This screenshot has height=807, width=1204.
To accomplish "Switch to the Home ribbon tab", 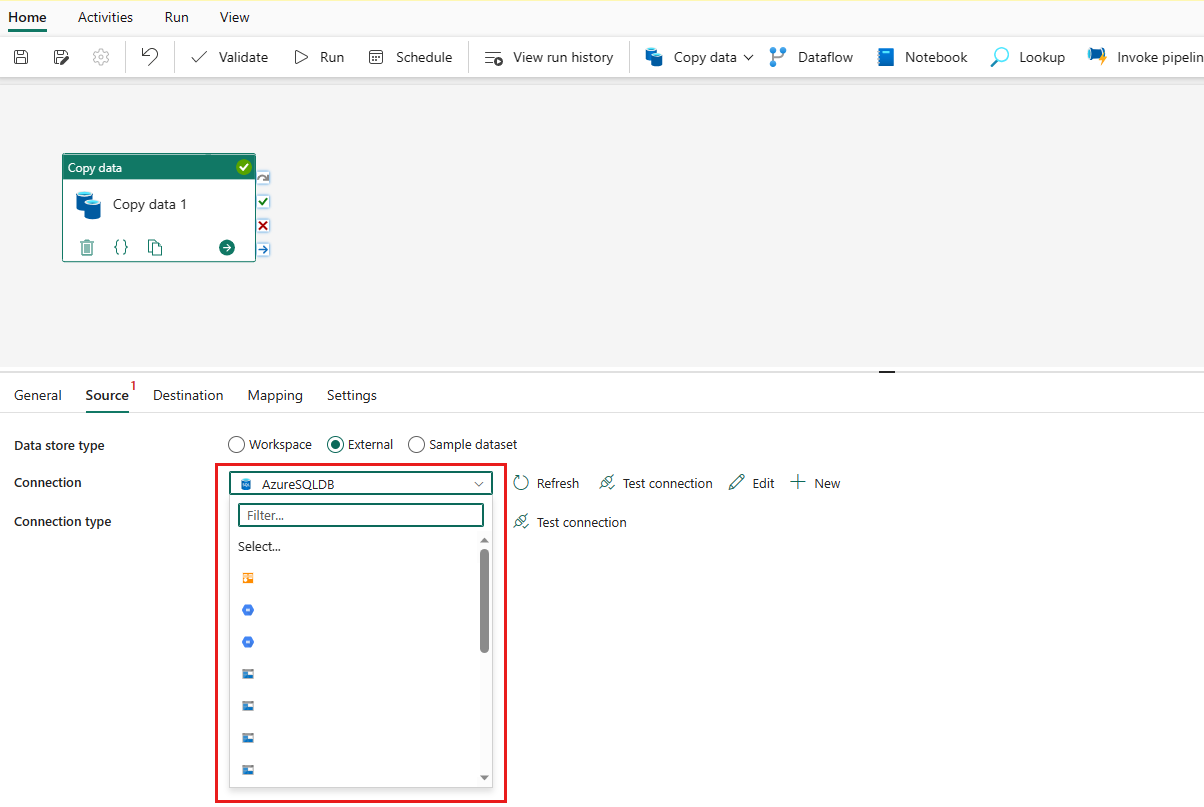I will point(27,17).
